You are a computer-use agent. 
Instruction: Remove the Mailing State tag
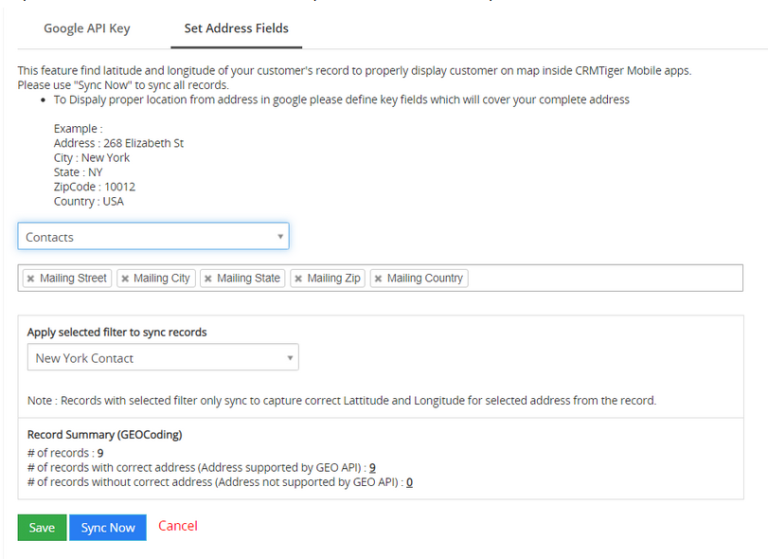[x=208, y=279]
